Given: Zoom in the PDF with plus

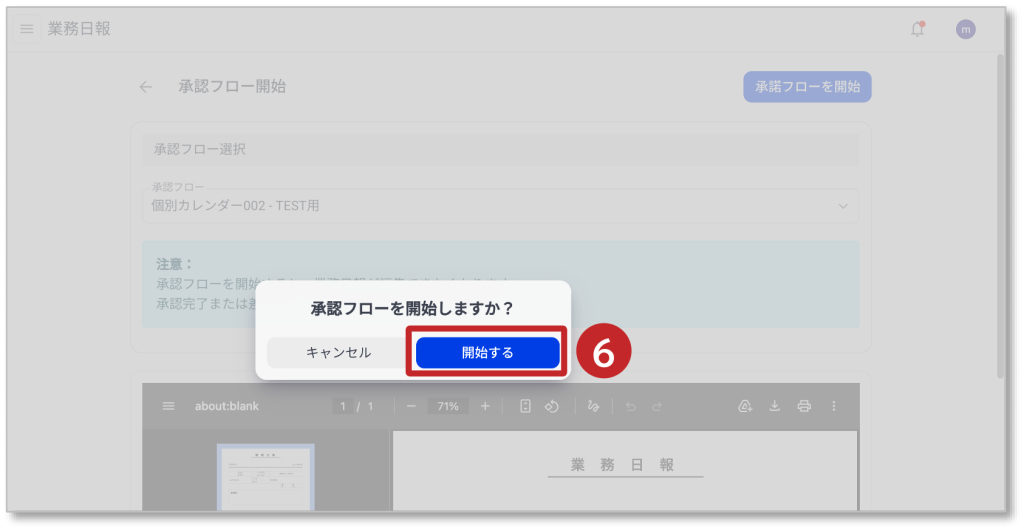Looking at the screenshot, I should 485,406.
